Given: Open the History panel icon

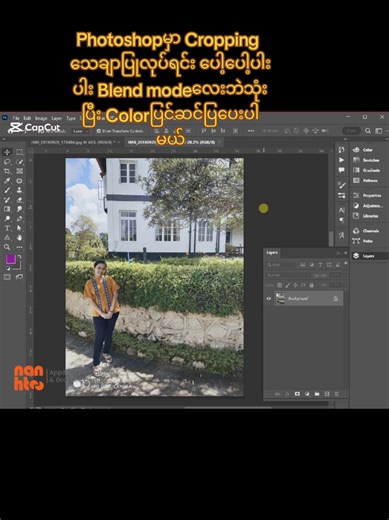Looking at the screenshot, I should [341, 150].
